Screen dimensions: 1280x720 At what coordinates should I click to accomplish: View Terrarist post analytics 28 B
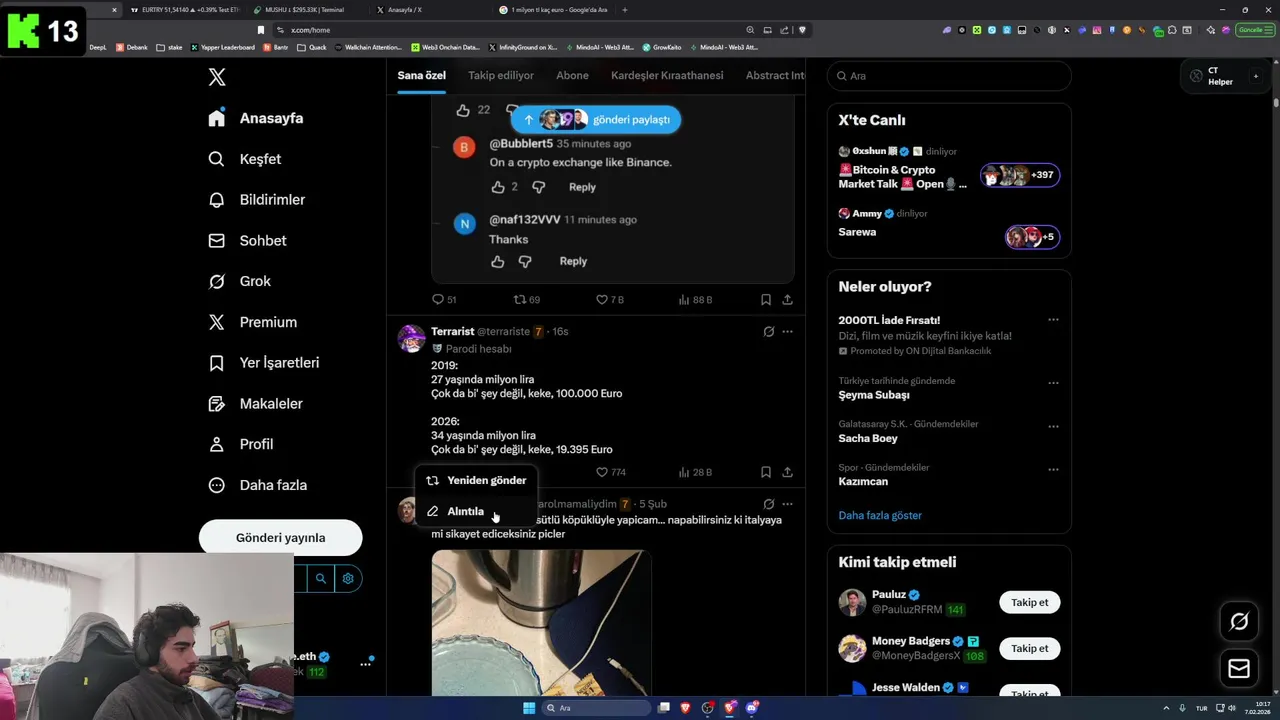coord(695,472)
